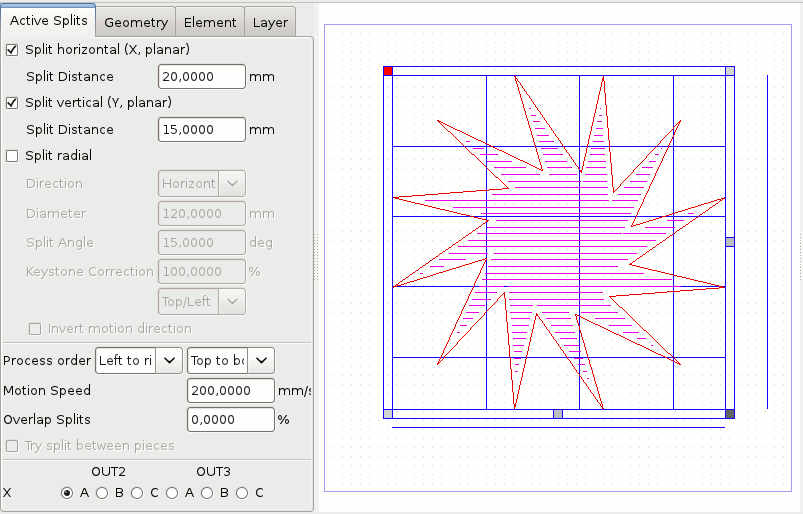Screen dimensions: 803x514
Task: Switch to the Geometry tab
Action: tap(136, 22)
